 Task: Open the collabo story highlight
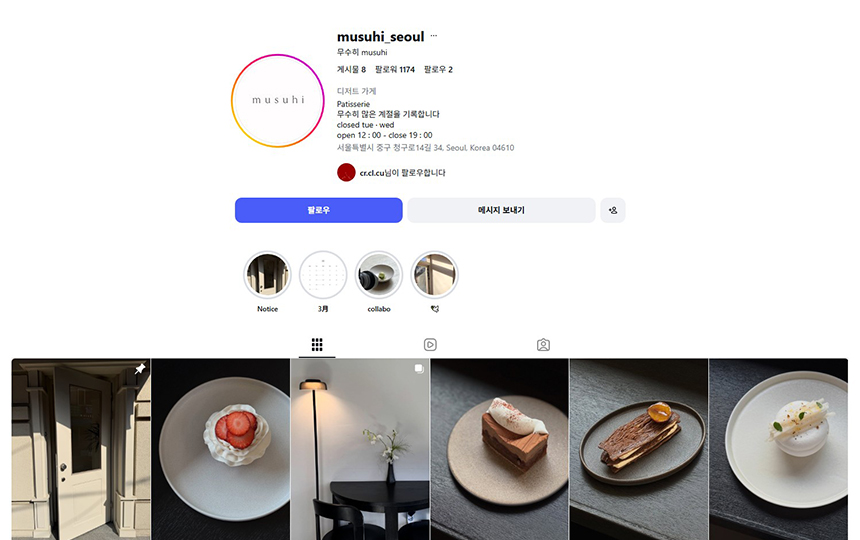pos(378,275)
